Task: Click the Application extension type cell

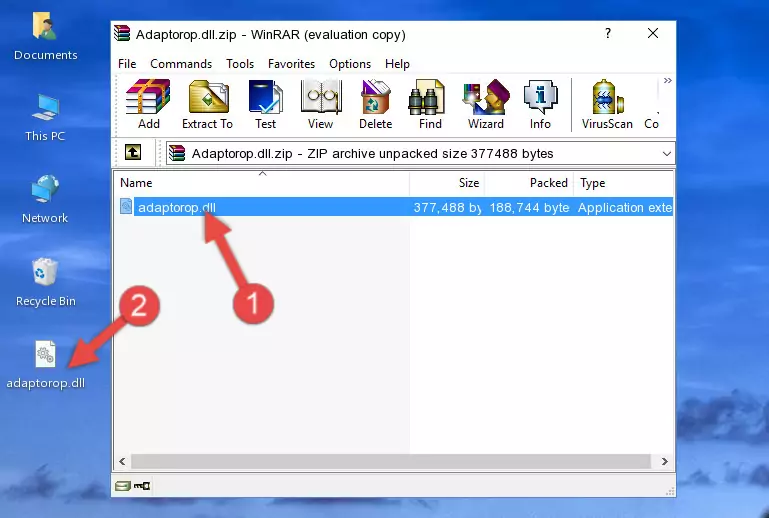Action: coord(624,207)
